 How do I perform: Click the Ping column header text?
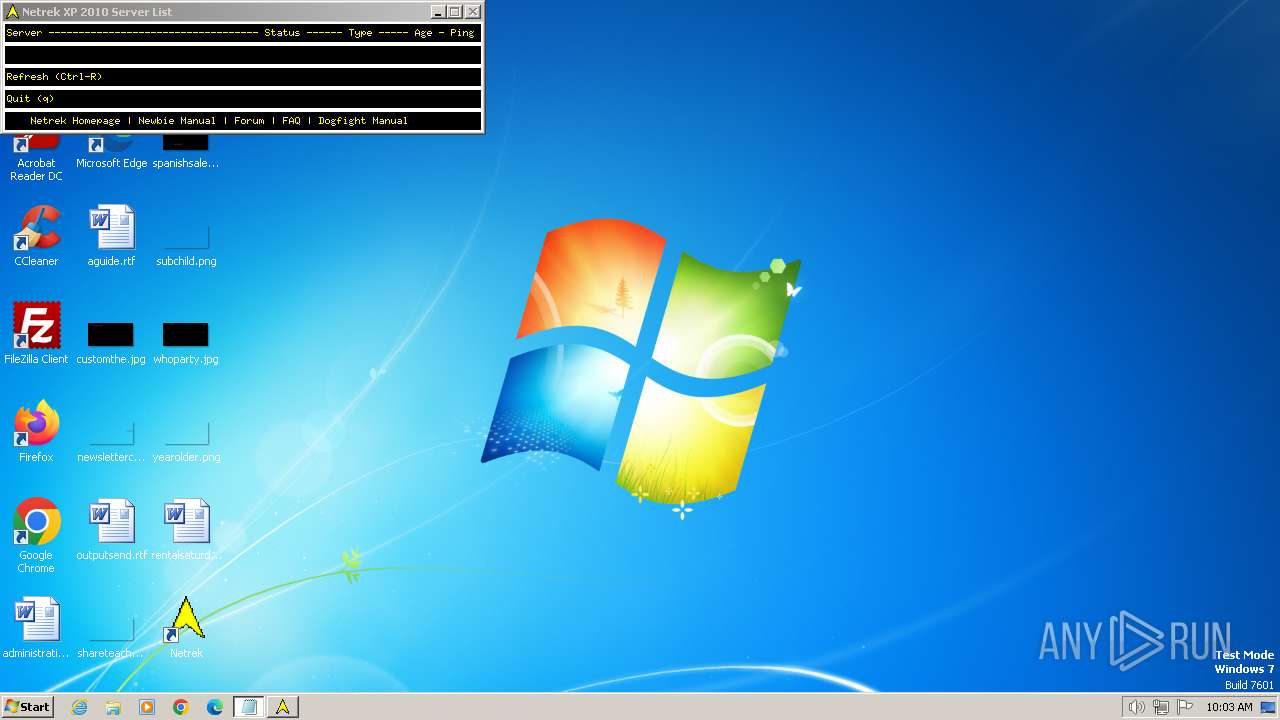(x=462, y=33)
